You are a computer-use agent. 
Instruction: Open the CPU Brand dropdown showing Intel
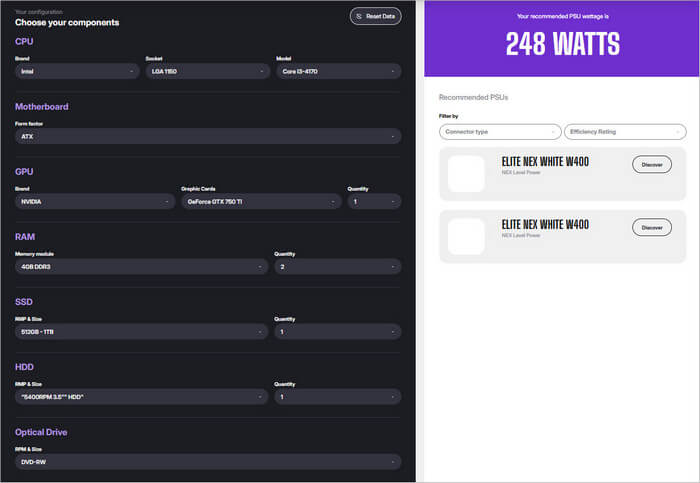[x=77, y=71]
